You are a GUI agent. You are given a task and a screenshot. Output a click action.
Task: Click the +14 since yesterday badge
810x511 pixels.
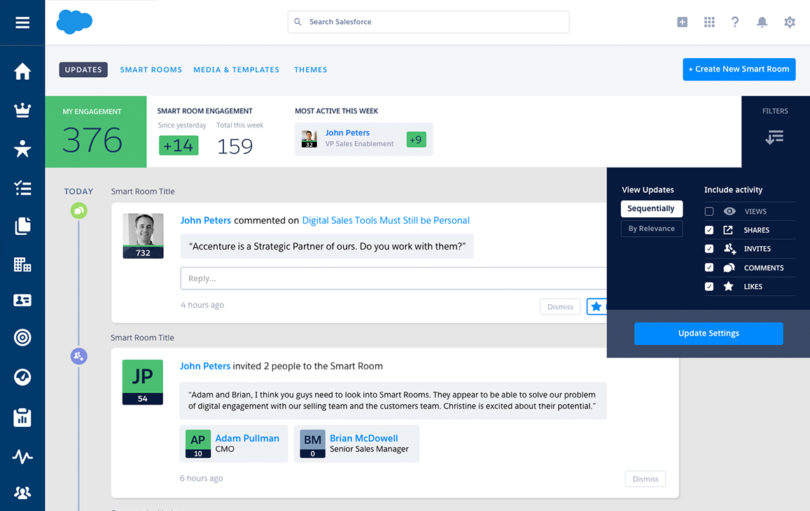point(179,146)
